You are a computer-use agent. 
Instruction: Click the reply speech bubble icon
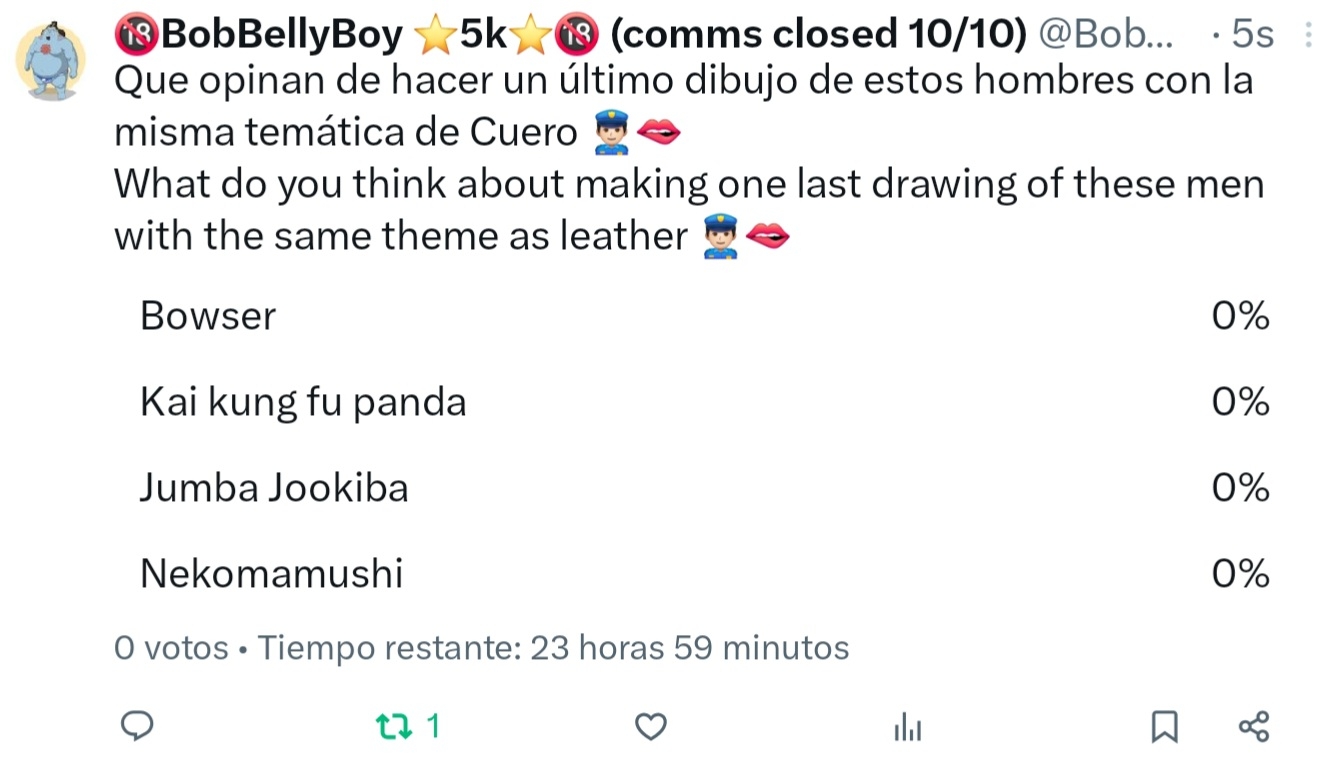tap(136, 726)
